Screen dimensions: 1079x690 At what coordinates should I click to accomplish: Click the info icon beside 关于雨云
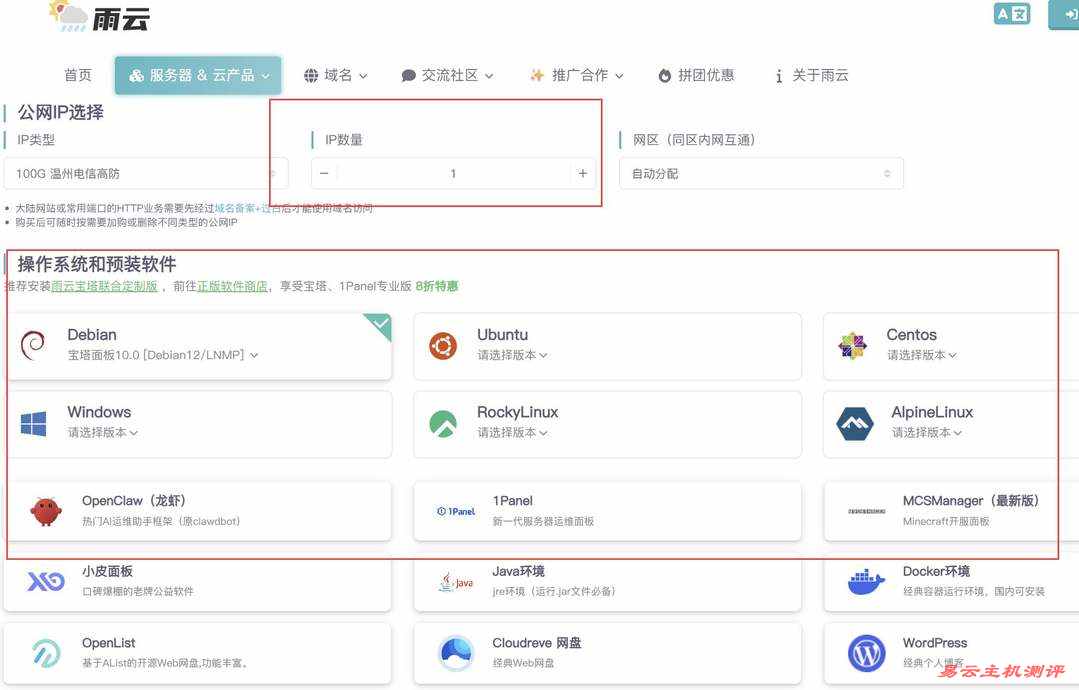(778, 76)
